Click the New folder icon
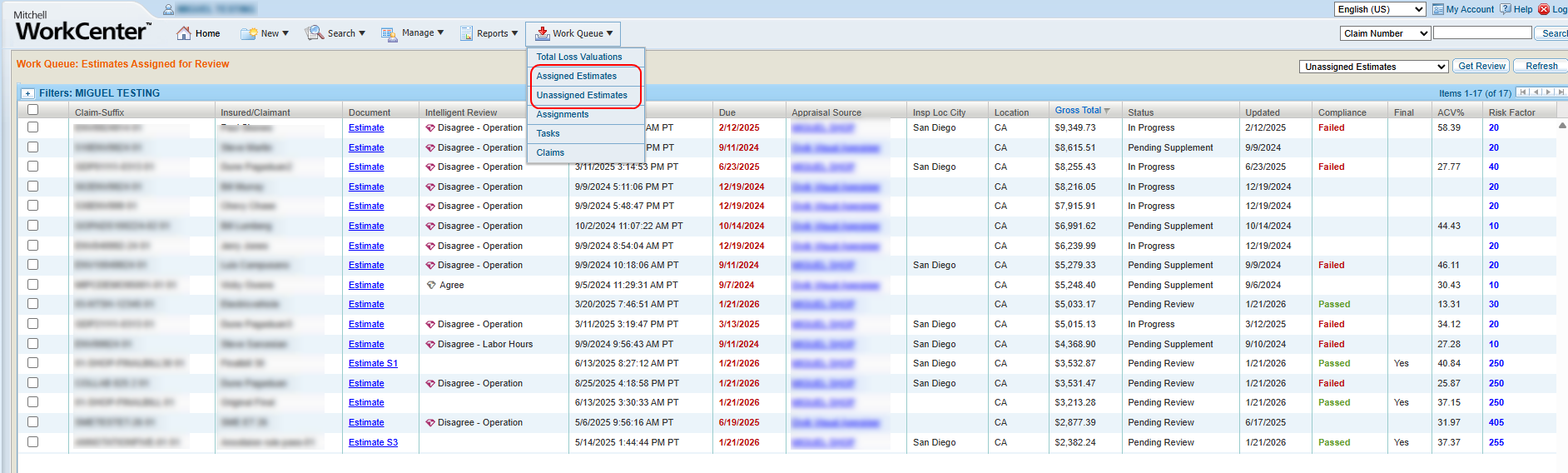1568x473 pixels. pyautogui.click(x=248, y=33)
